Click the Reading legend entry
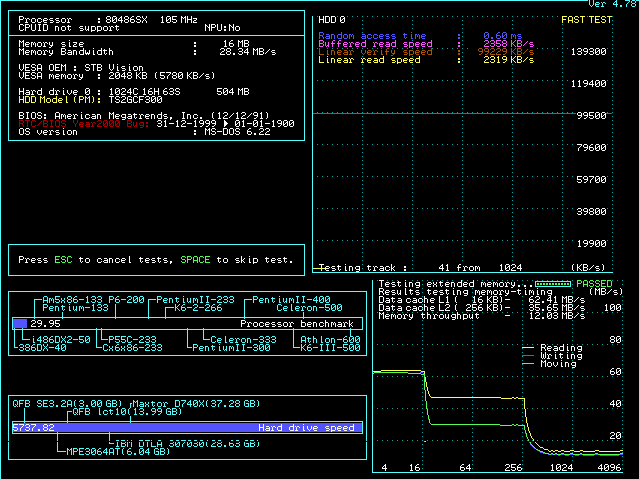 [561, 348]
